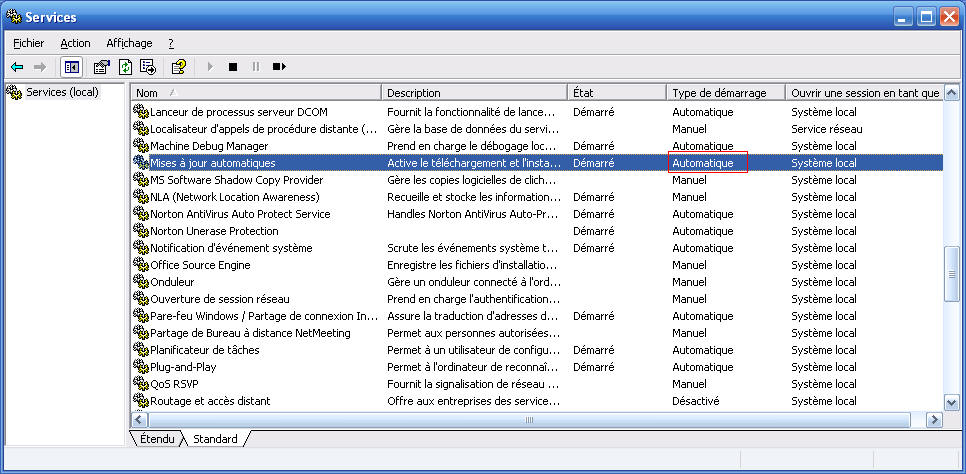Click the Back arrow in the toolbar
The height and width of the screenshot is (474, 966).
[x=17, y=67]
